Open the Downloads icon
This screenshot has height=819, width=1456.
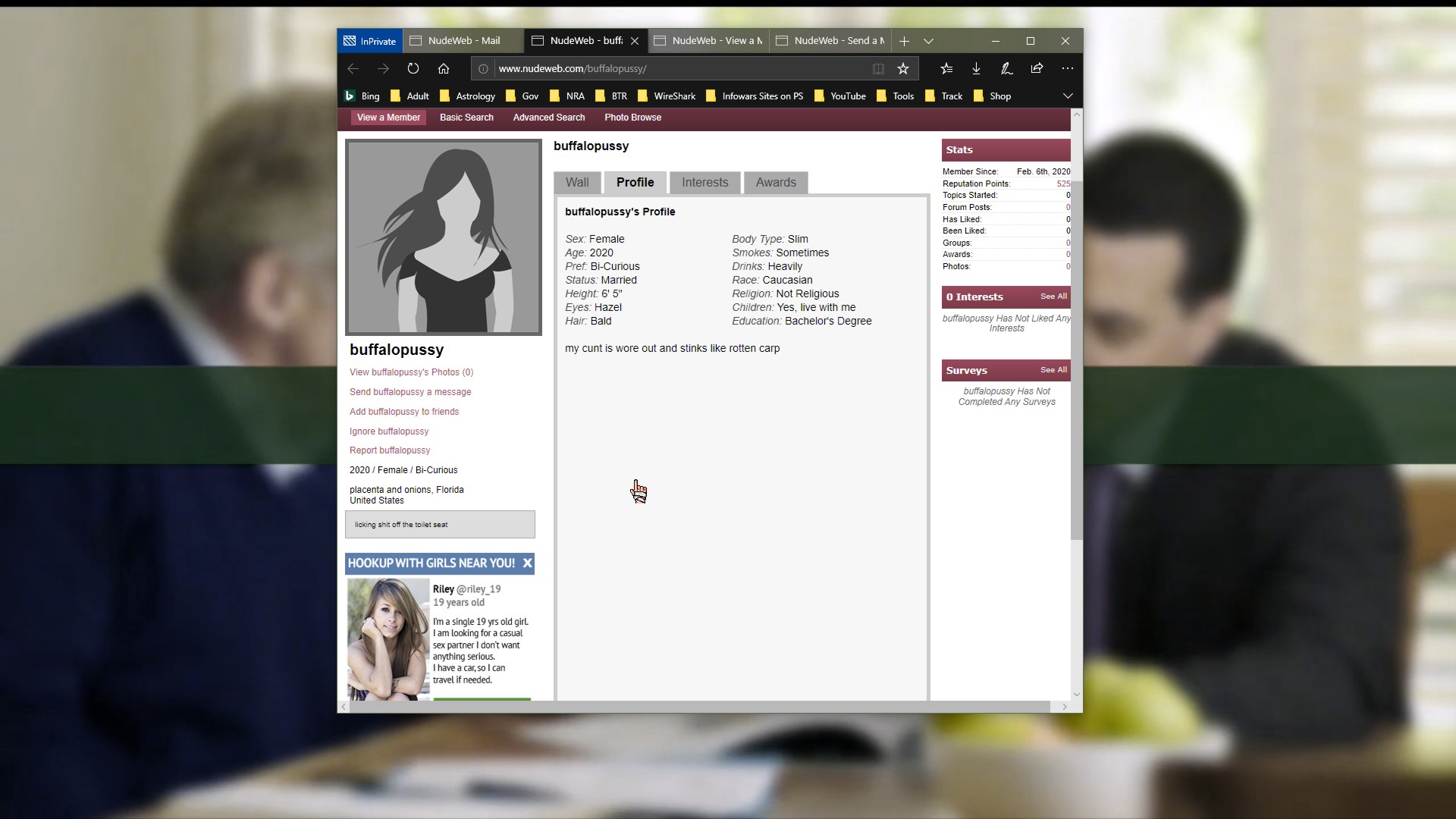976,68
